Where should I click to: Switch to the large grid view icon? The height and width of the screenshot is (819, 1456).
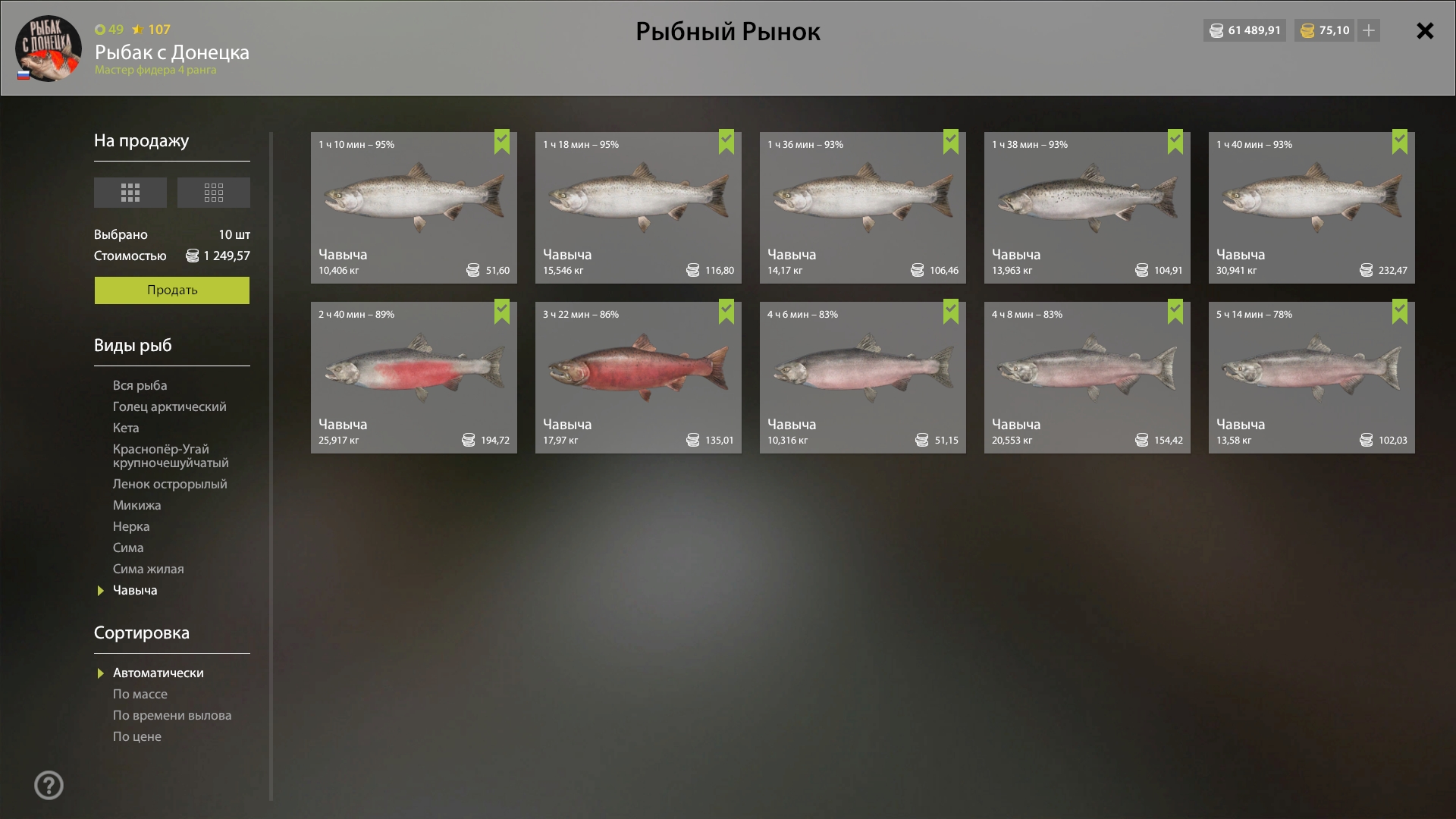tap(130, 193)
